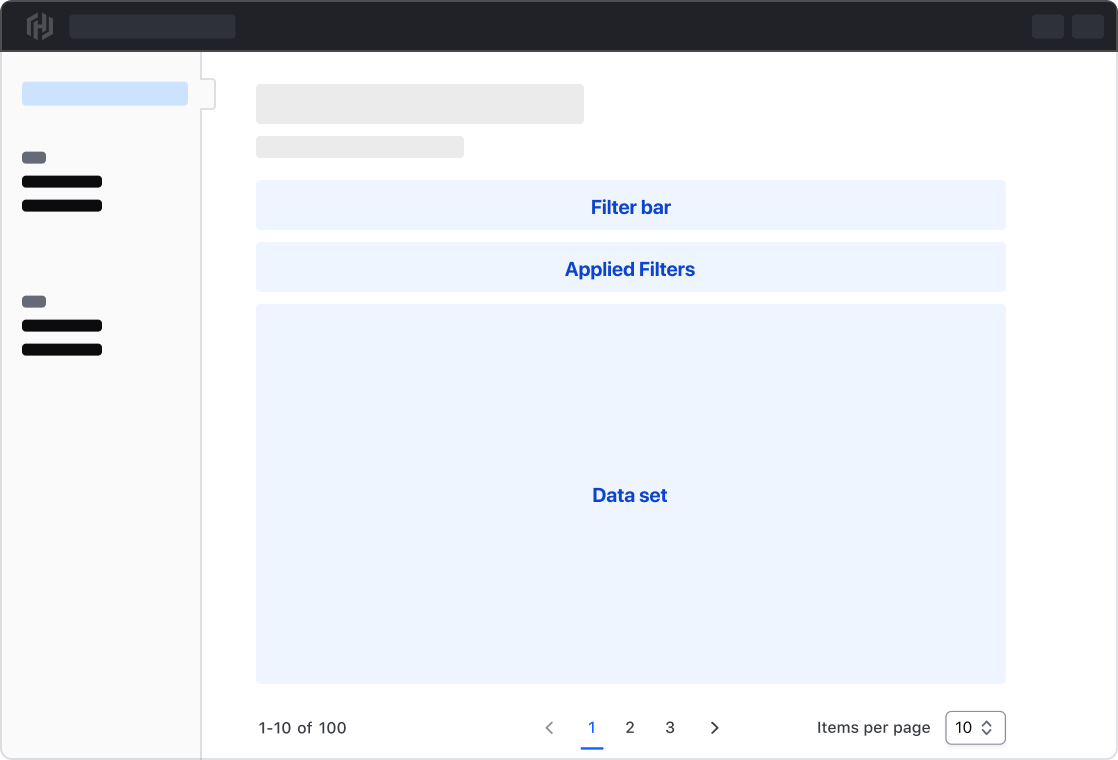Click the stepper chevrons next to 10
This screenshot has height=760, width=1118.
[x=988, y=728]
